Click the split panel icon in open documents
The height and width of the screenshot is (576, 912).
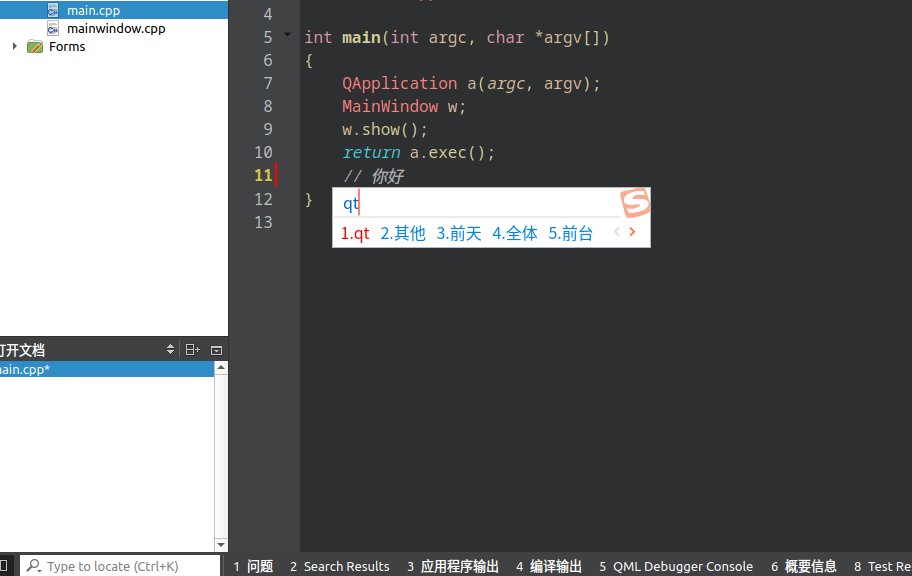(x=193, y=350)
